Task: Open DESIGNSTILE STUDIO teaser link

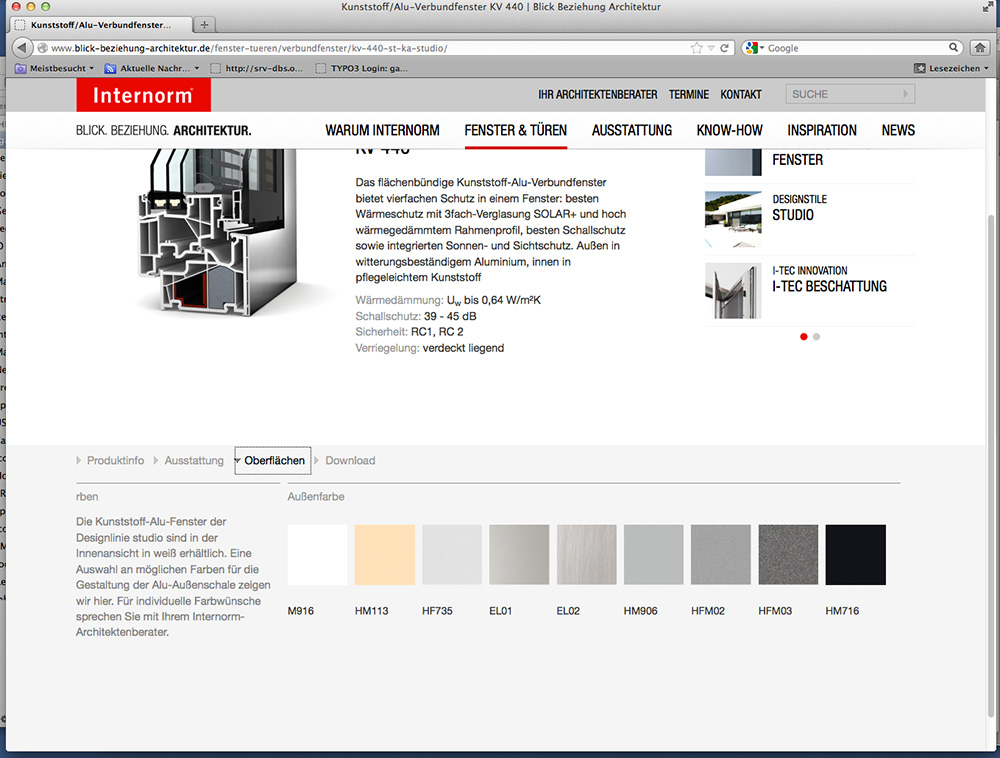Action: point(800,208)
